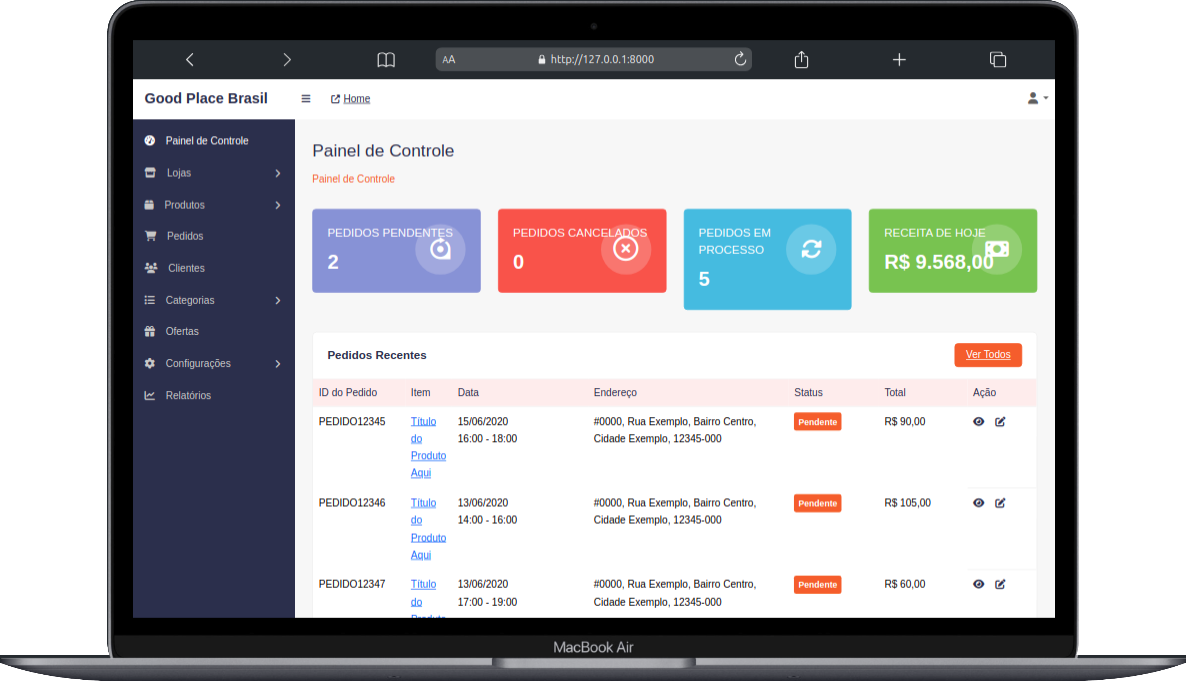
Task: Click the shopping cart icon beside Pedidos
Action: [x=151, y=236]
